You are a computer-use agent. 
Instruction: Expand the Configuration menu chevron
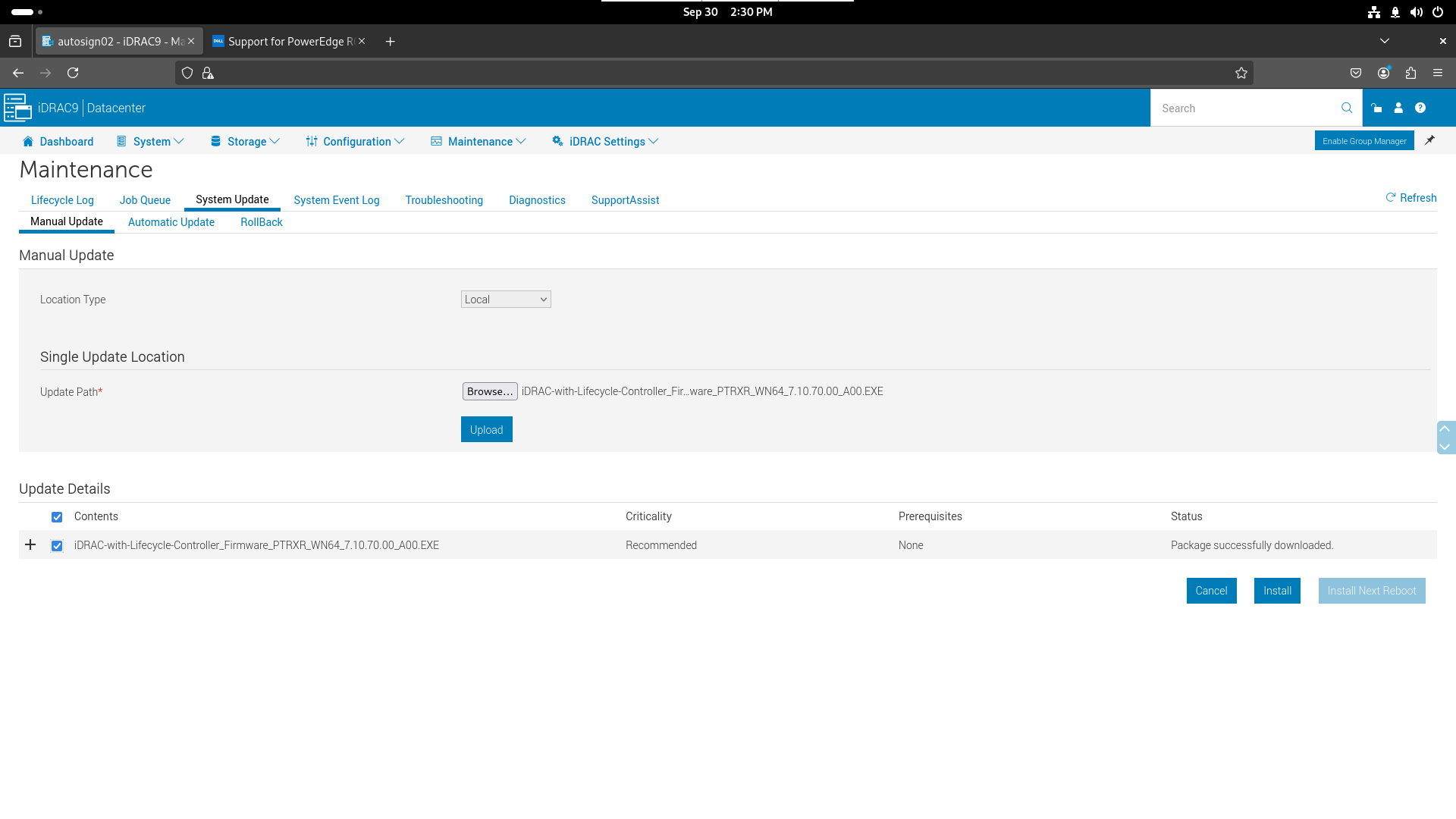coord(400,141)
